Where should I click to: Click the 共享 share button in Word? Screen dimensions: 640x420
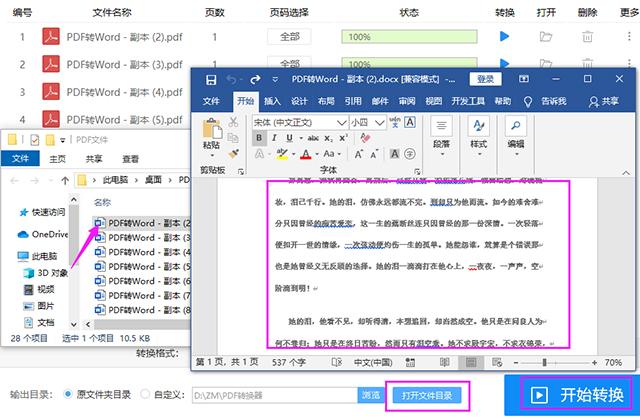(604, 101)
